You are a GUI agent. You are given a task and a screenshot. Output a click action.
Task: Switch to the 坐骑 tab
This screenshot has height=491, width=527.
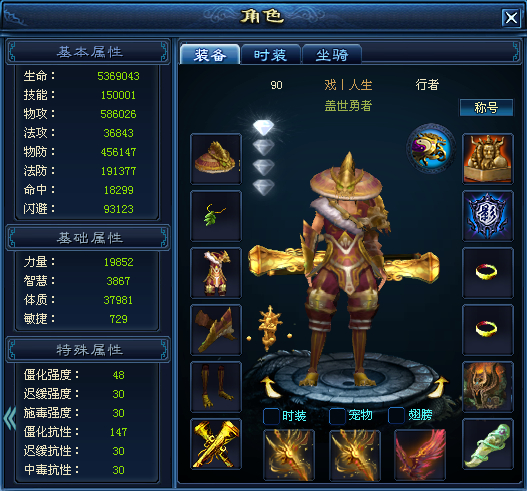332,54
